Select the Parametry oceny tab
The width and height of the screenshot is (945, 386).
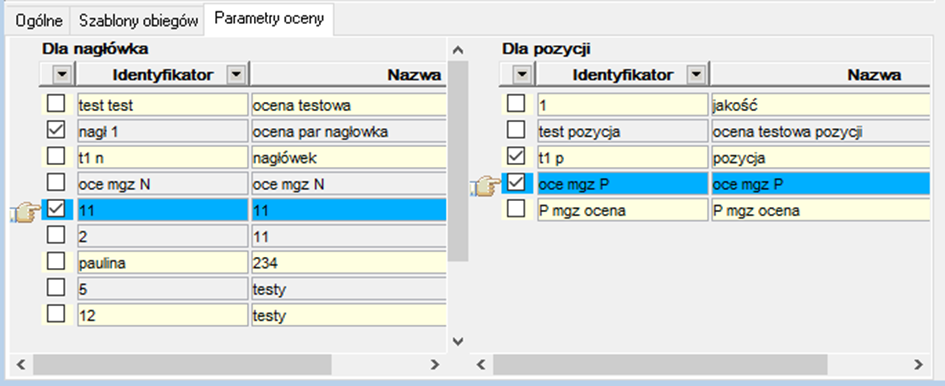click(269, 19)
